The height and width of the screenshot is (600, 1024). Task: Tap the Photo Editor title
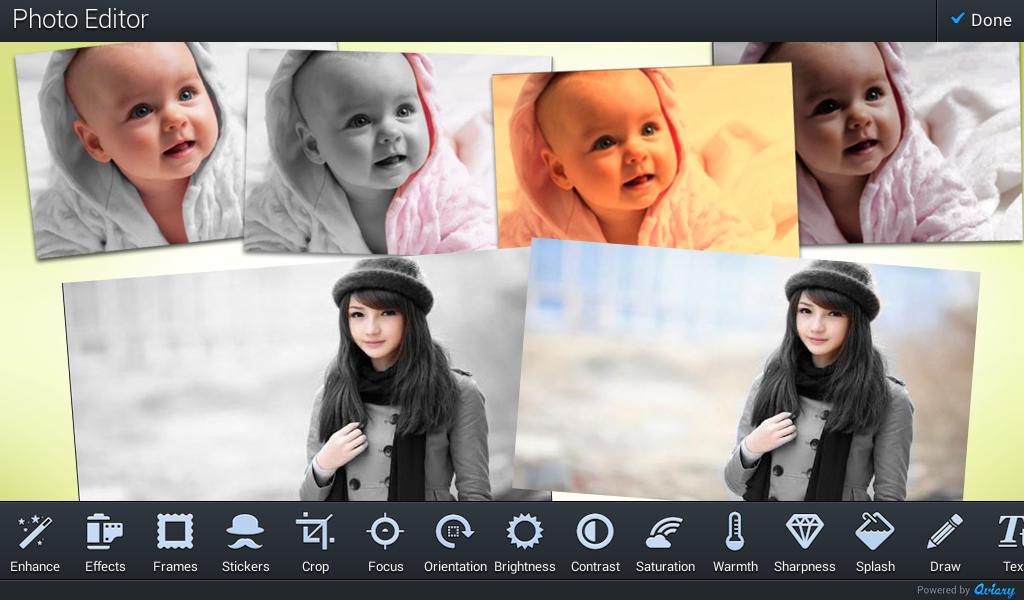[80, 20]
